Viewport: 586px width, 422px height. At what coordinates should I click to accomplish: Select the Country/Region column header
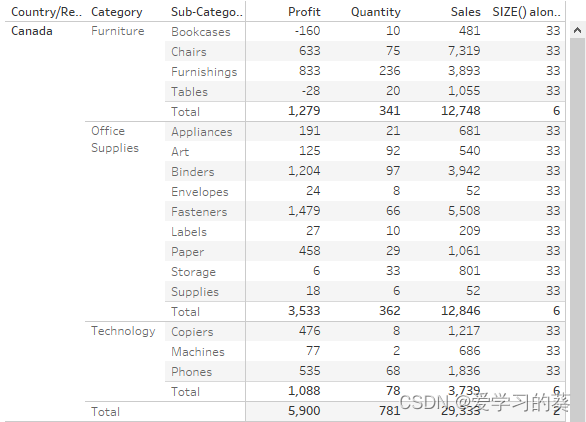point(46,12)
